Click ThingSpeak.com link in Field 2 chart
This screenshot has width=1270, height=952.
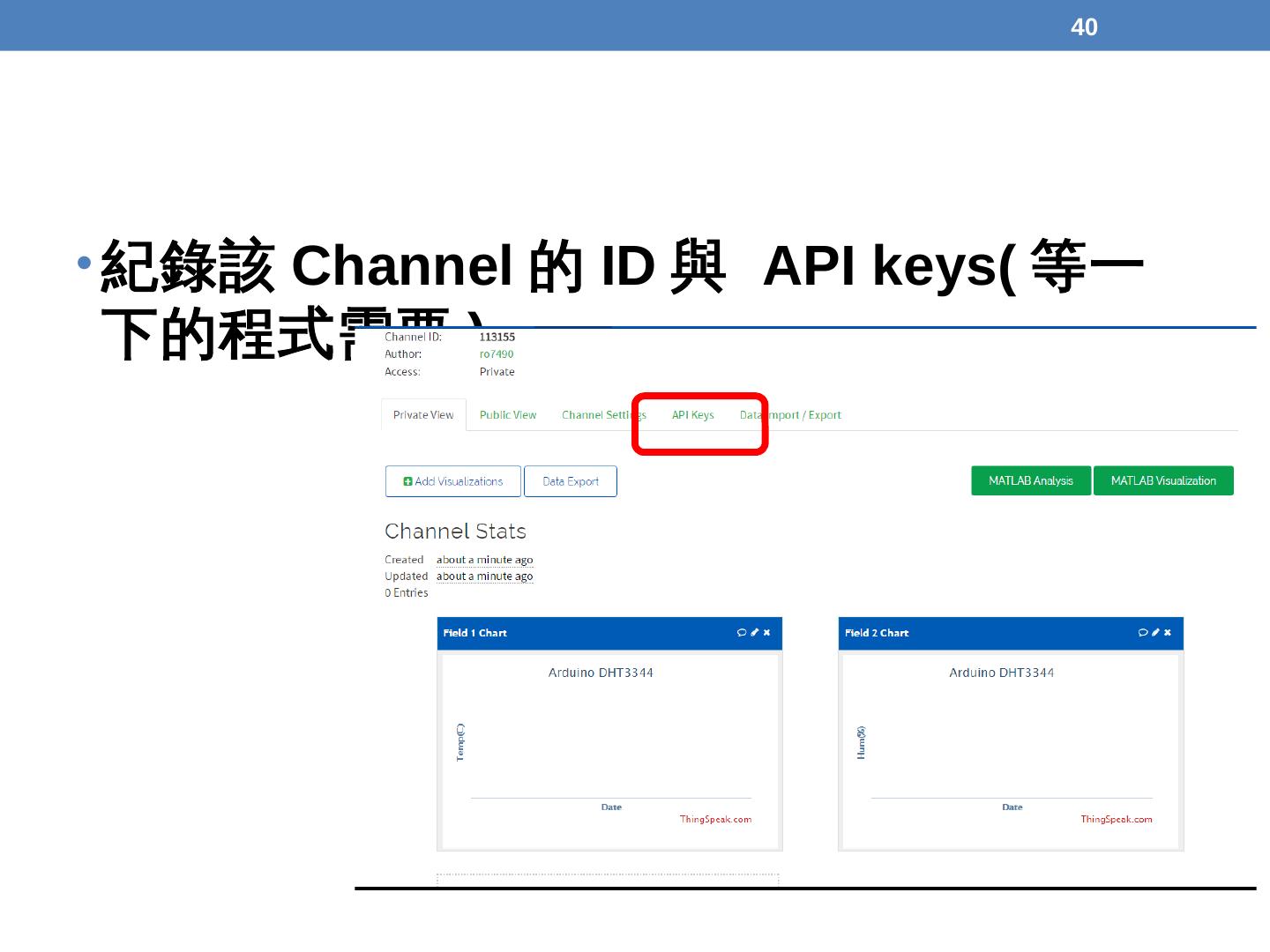(x=1117, y=820)
